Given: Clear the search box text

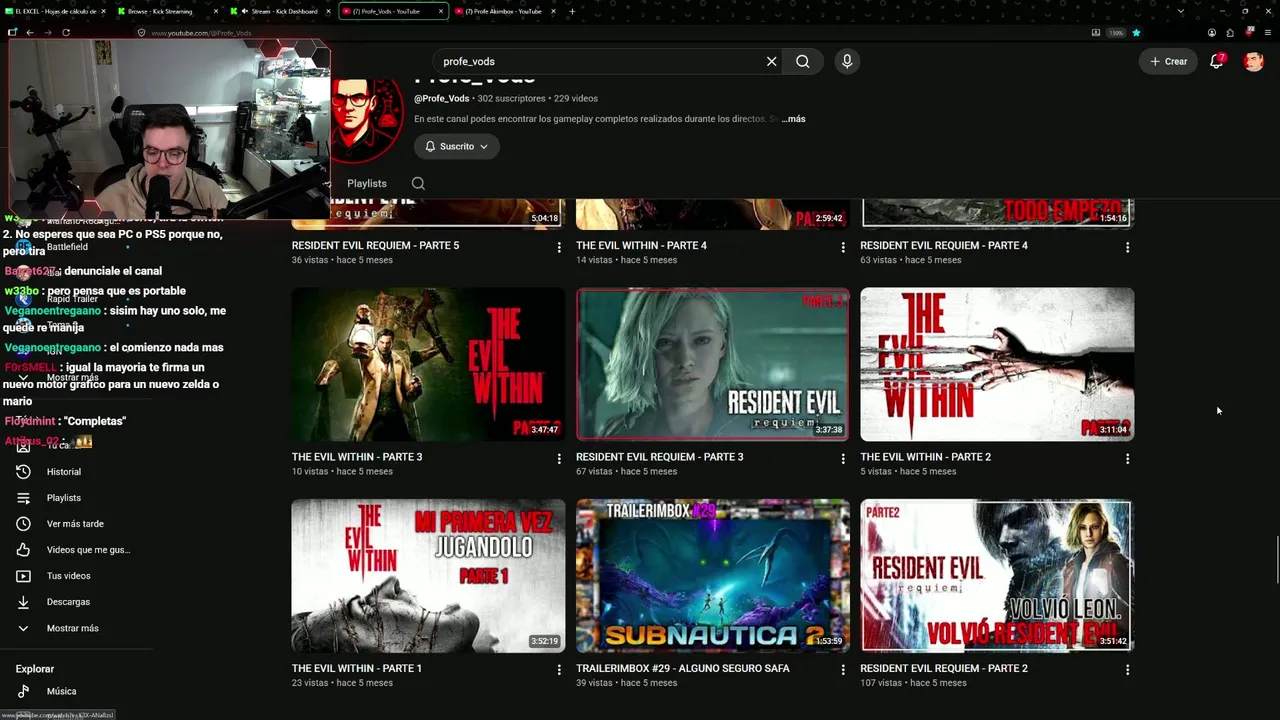Looking at the screenshot, I should 771,61.
